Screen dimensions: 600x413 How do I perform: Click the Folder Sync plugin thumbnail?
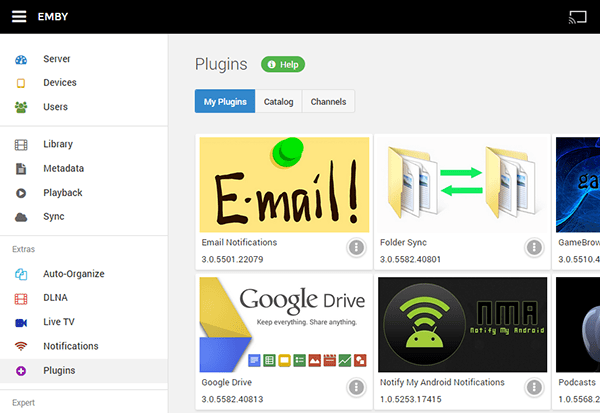462,185
